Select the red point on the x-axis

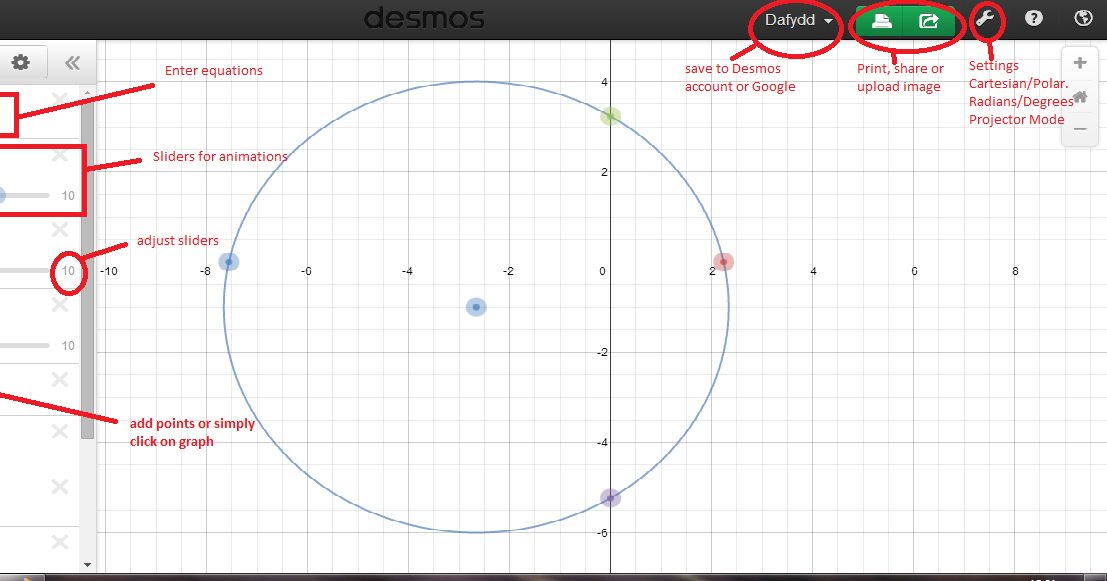click(x=723, y=262)
